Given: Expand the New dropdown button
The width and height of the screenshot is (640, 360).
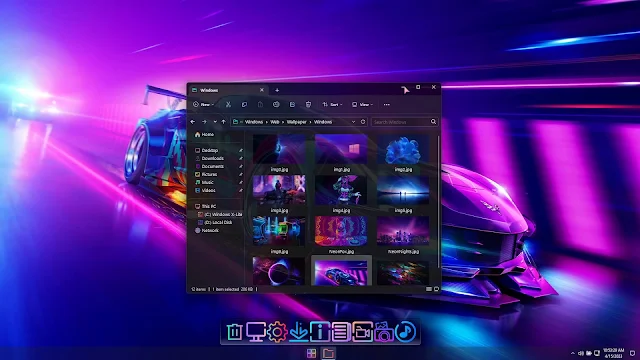Looking at the screenshot, I should pos(203,104).
